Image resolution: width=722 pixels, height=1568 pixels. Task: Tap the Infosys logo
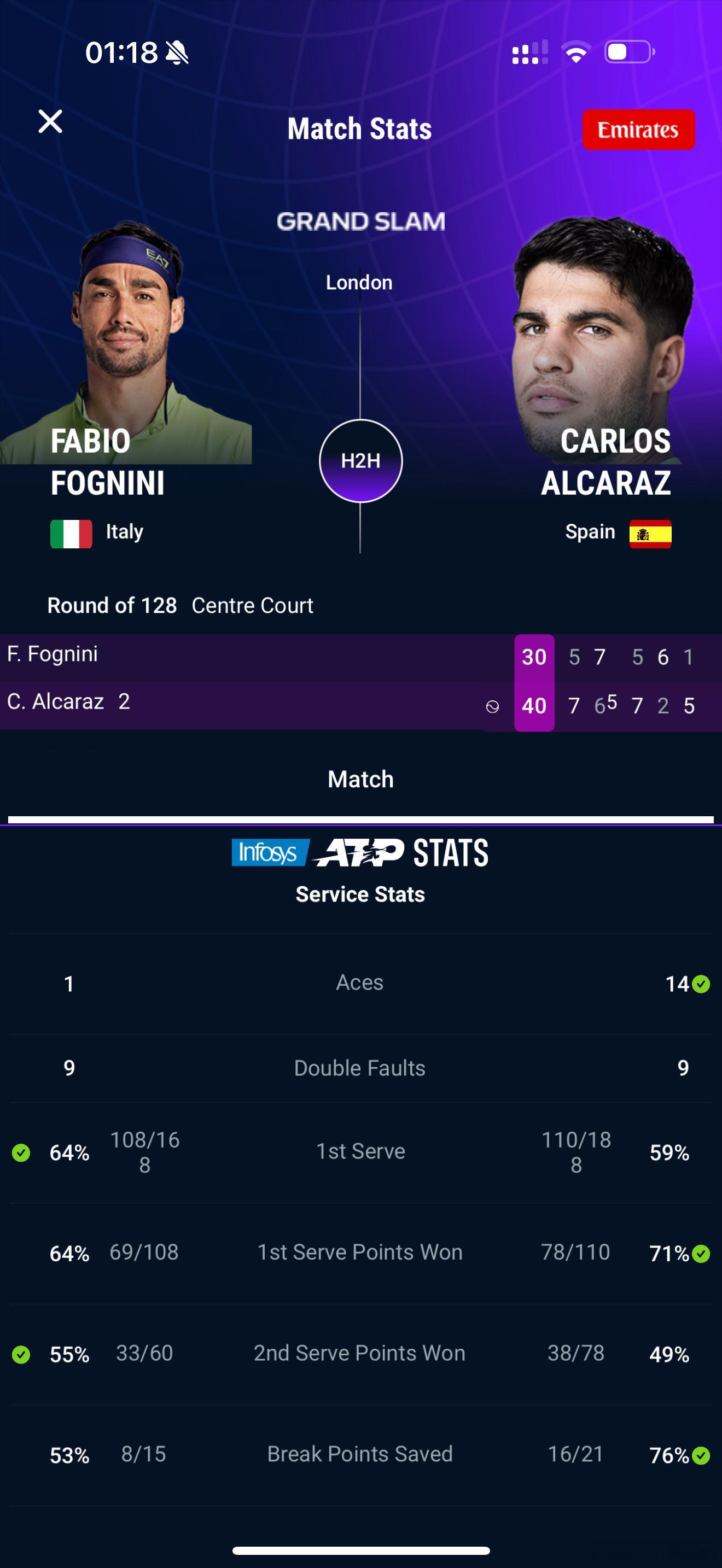tap(270, 852)
